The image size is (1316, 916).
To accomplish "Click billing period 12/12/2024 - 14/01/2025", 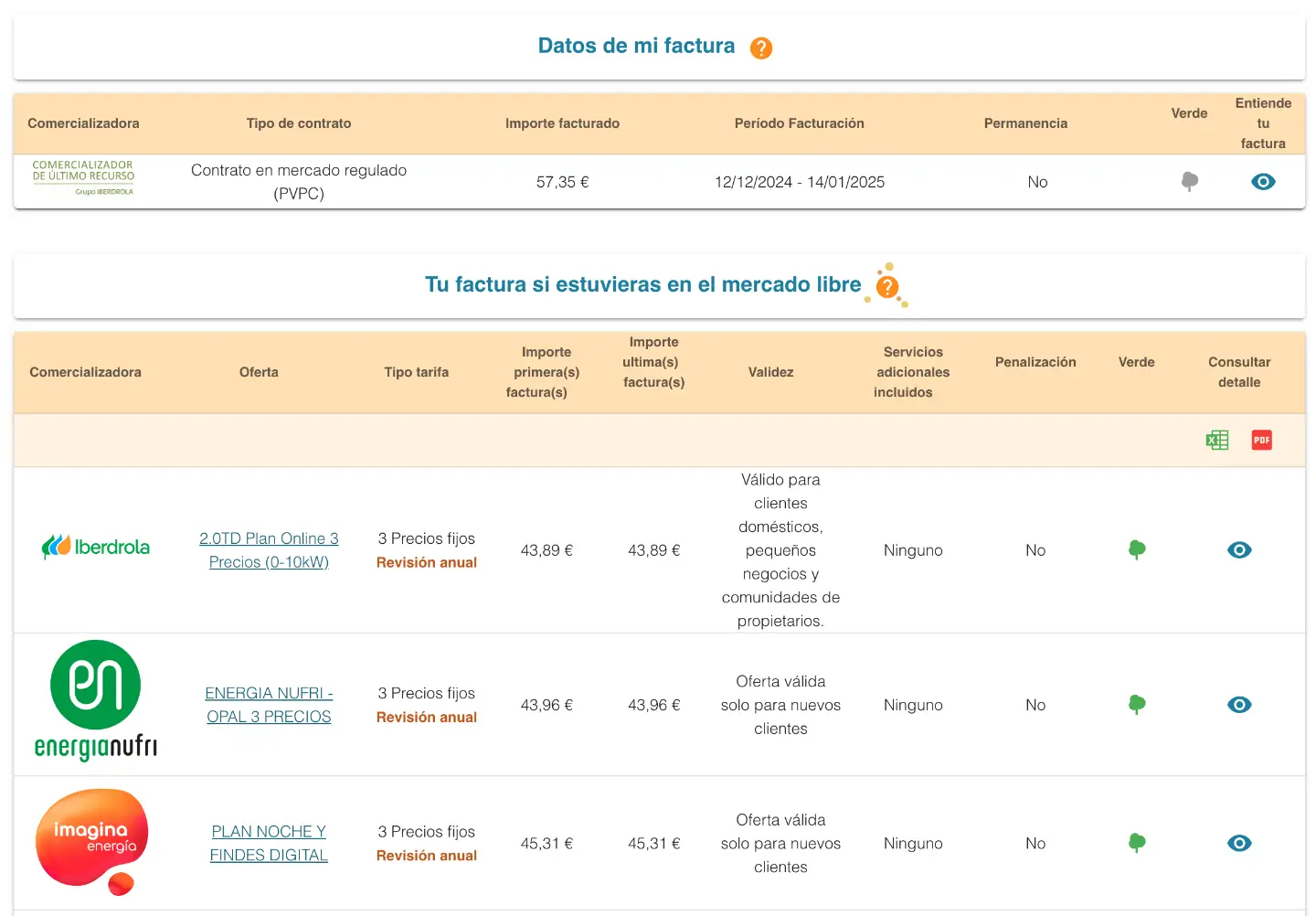I will 800,182.
